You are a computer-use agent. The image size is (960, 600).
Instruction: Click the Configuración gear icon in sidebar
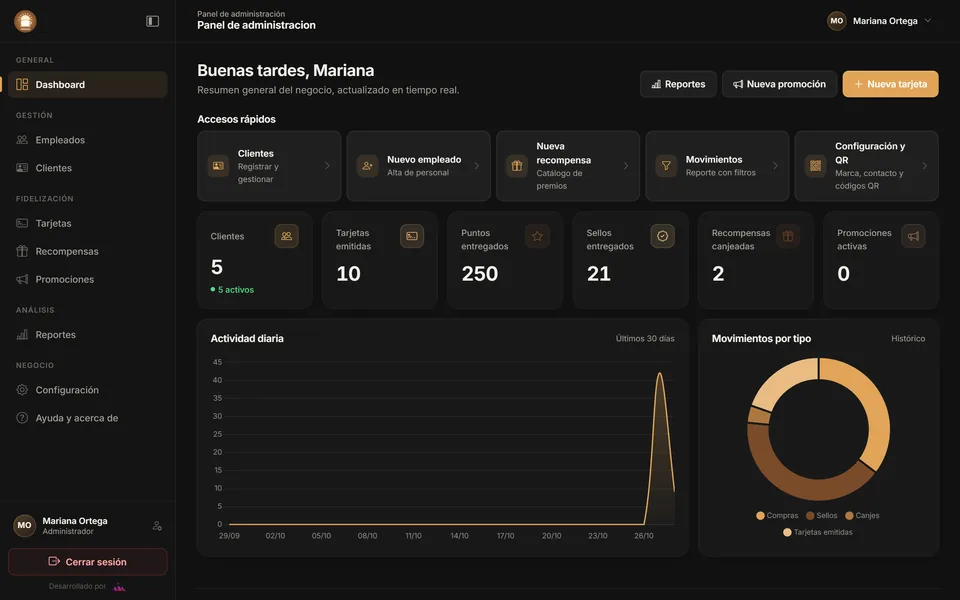click(x=22, y=389)
